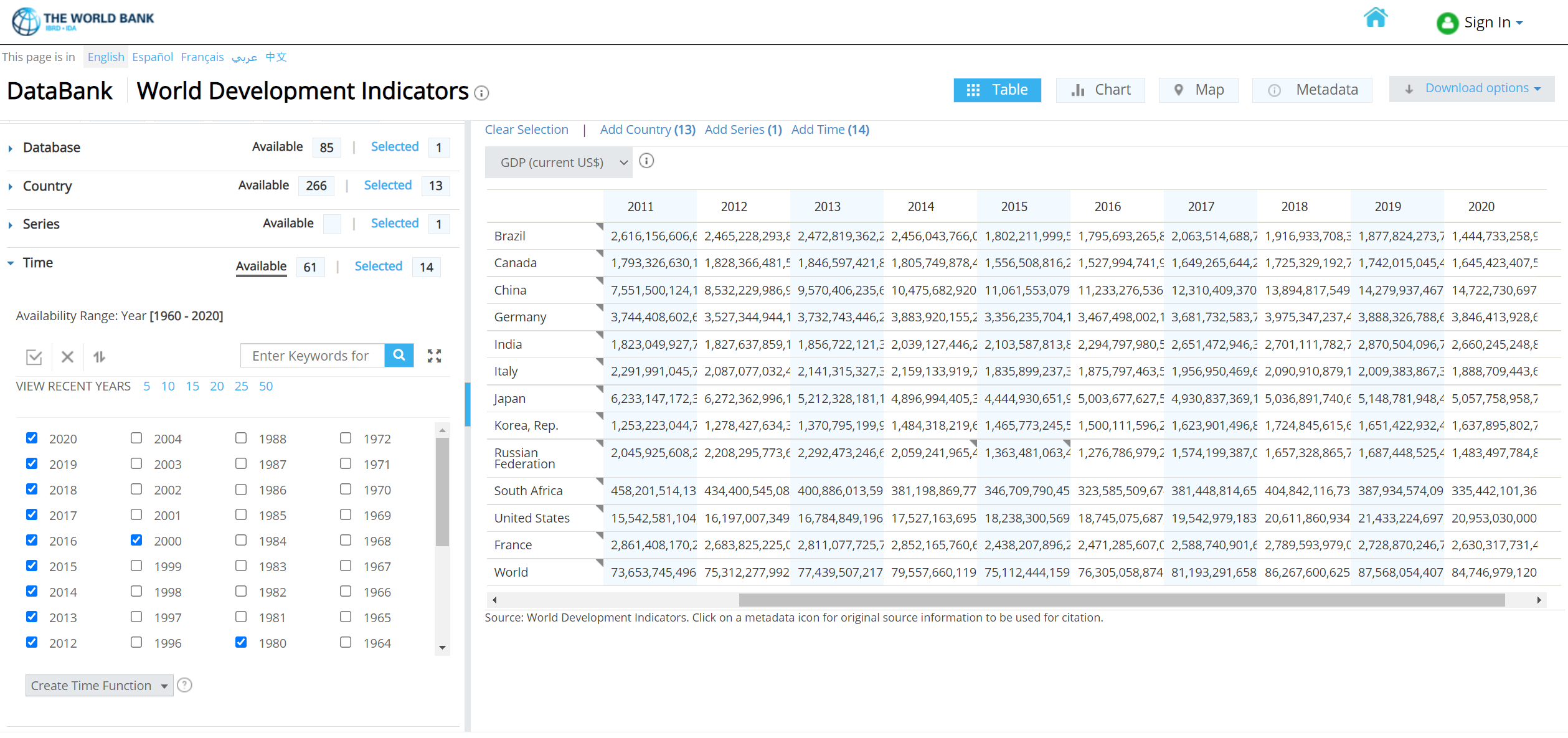Check the 2004 year checkbox
The height and width of the screenshot is (738, 1568).
[x=136, y=438]
